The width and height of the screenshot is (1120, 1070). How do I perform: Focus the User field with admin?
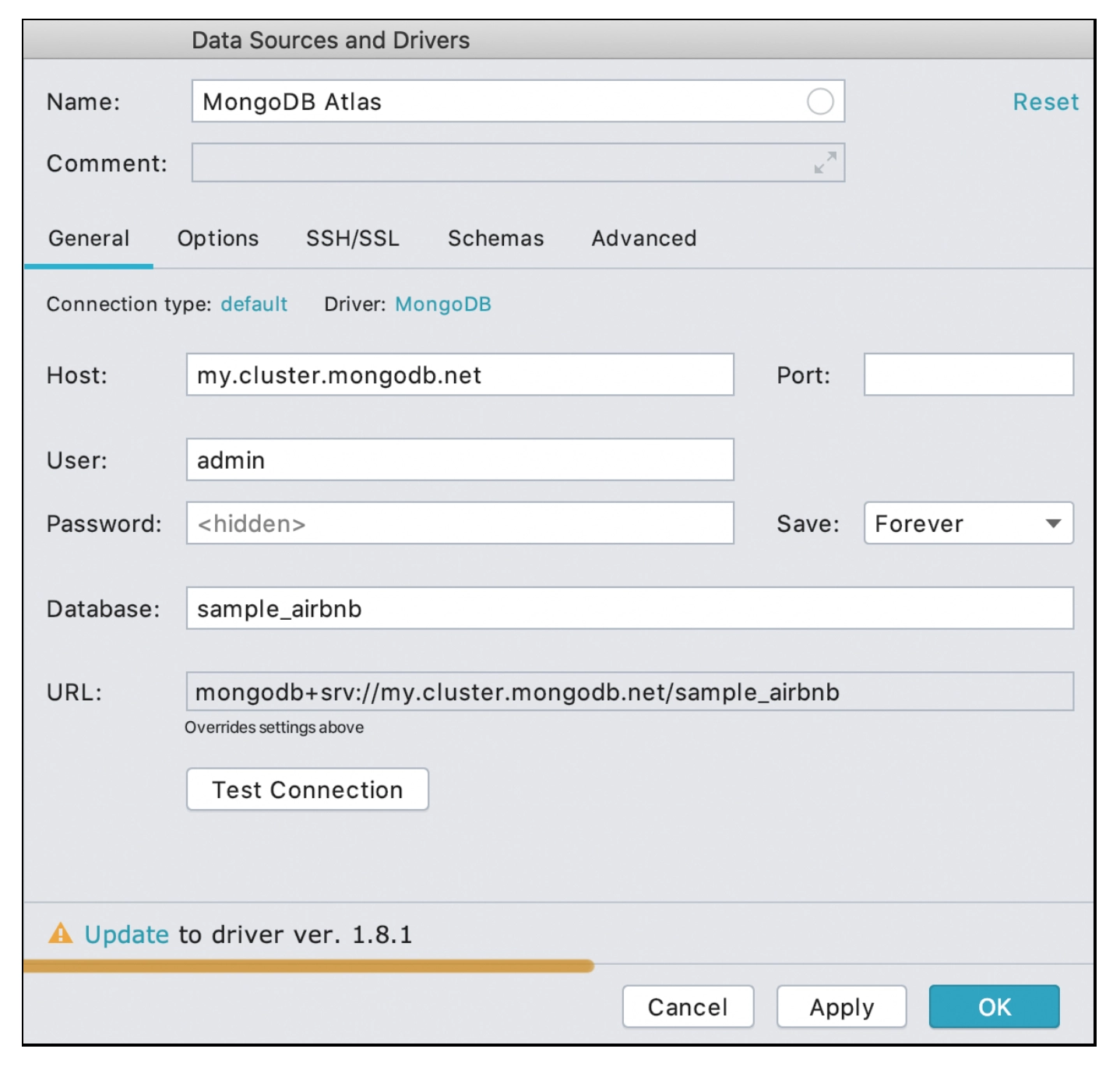tap(460, 459)
